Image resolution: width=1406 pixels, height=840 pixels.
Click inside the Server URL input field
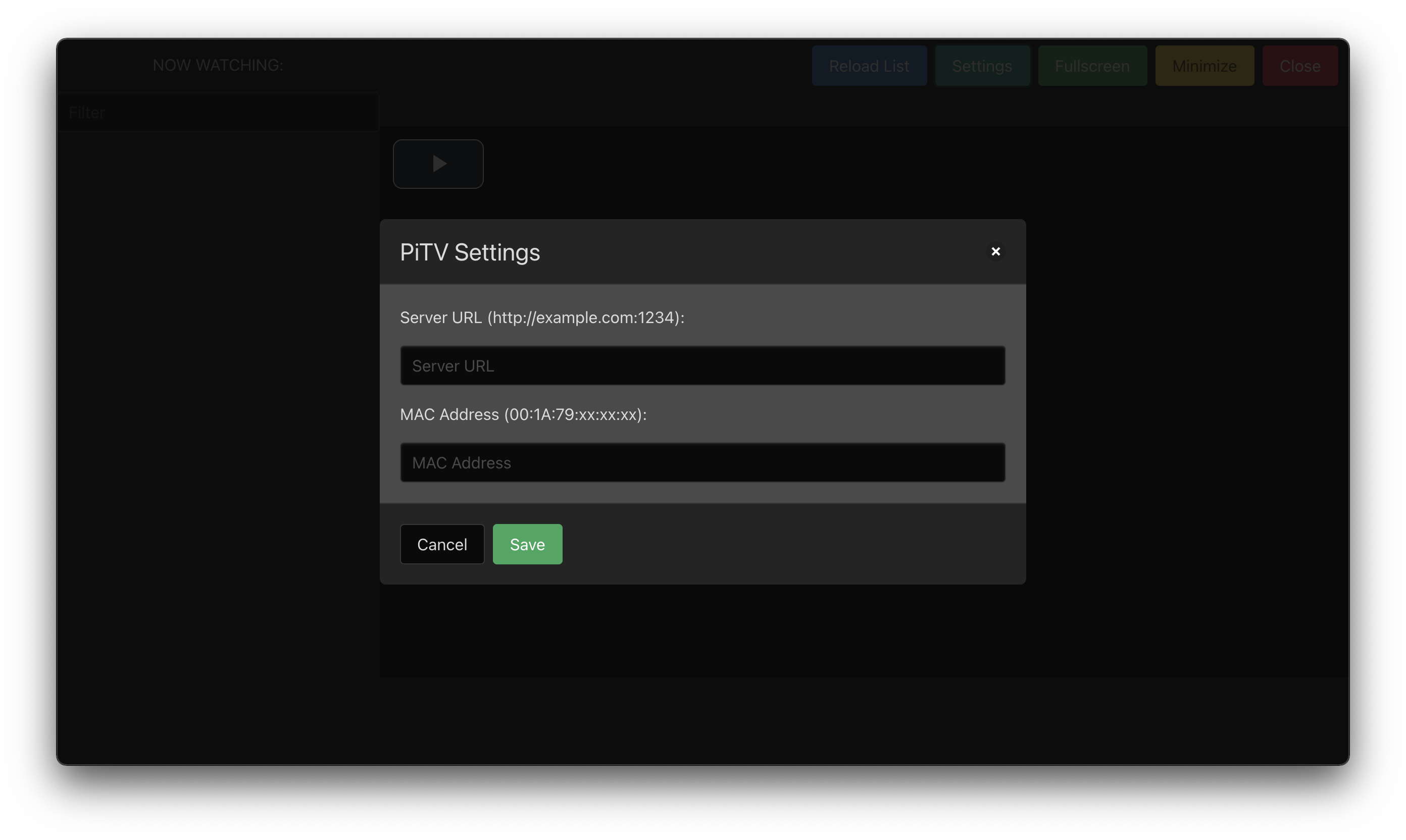pyautogui.click(x=701, y=365)
